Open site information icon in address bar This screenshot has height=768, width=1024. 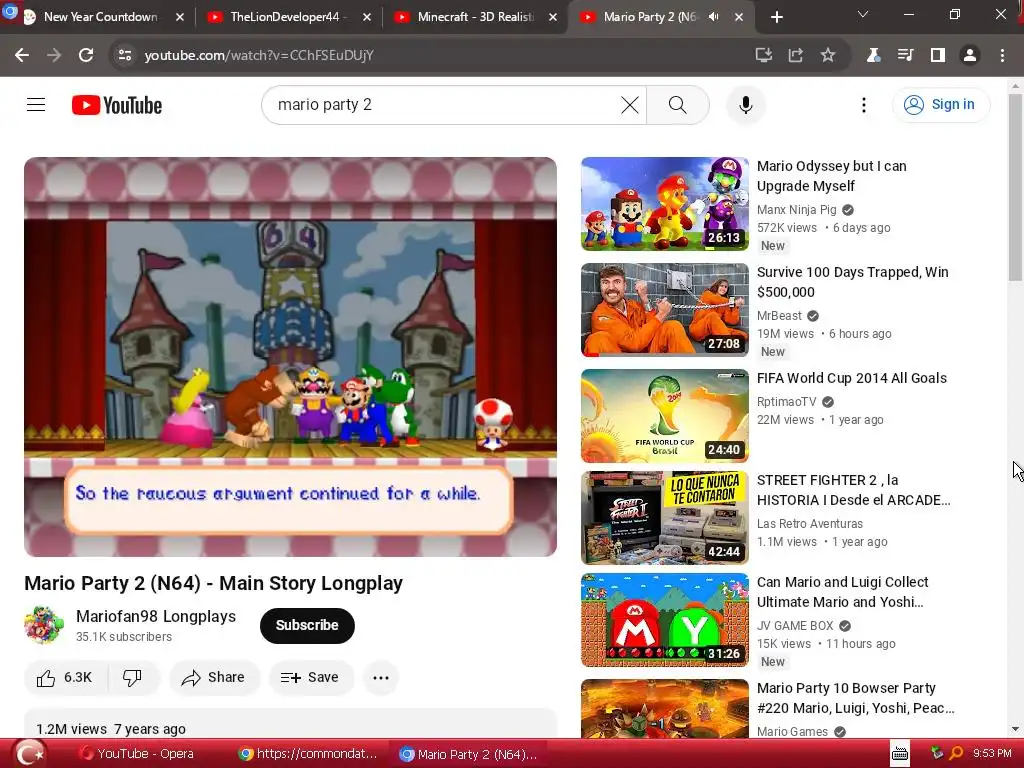coord(124,56)
